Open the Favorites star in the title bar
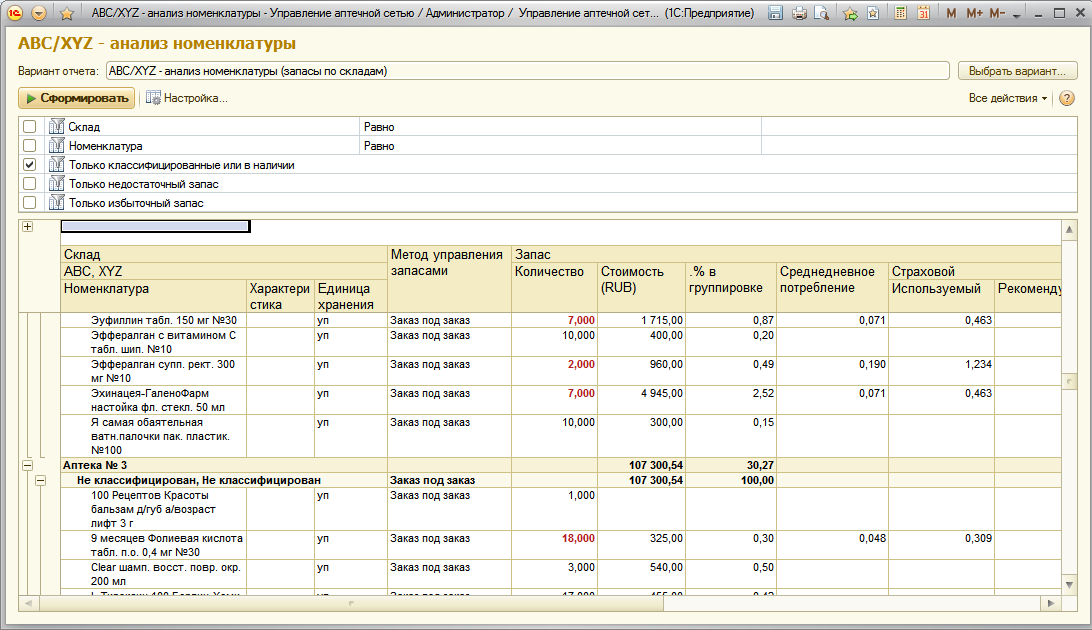 click(x=67, y=13)
